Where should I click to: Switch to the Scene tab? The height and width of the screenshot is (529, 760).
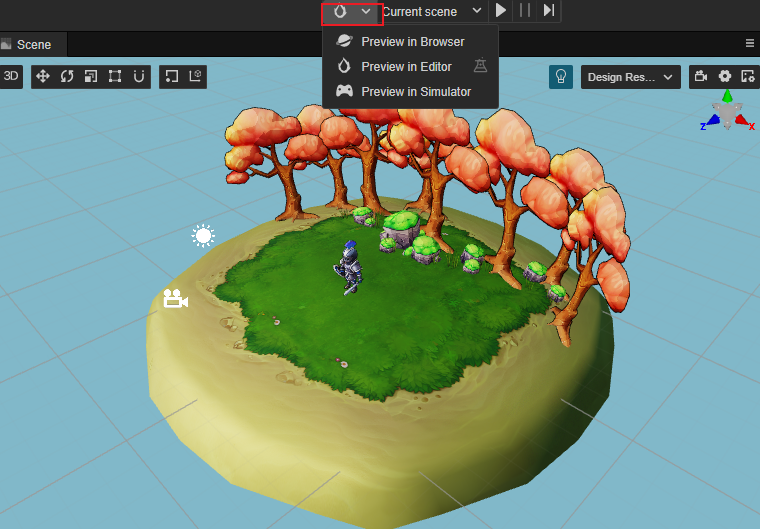point(33,45)
